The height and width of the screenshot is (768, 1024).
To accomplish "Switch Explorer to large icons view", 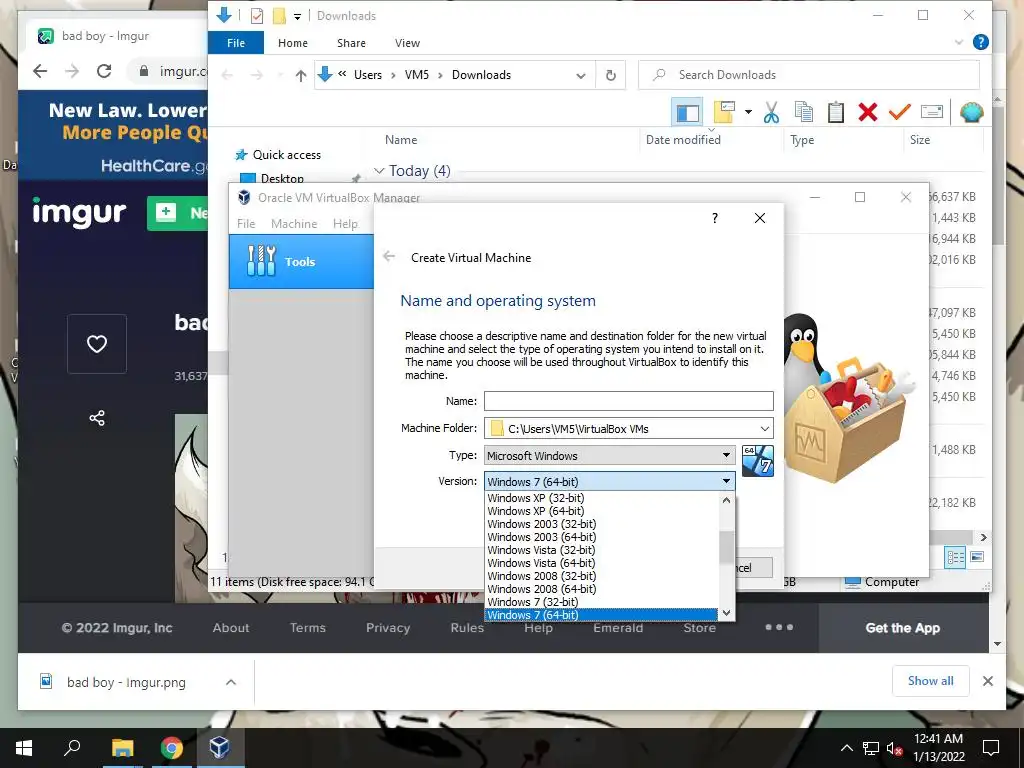I will (977, 557).
